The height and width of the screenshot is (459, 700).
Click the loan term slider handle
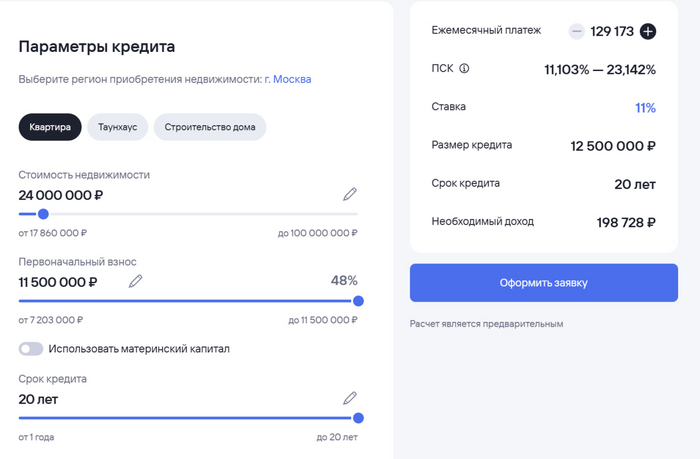(x=358, y=418)
